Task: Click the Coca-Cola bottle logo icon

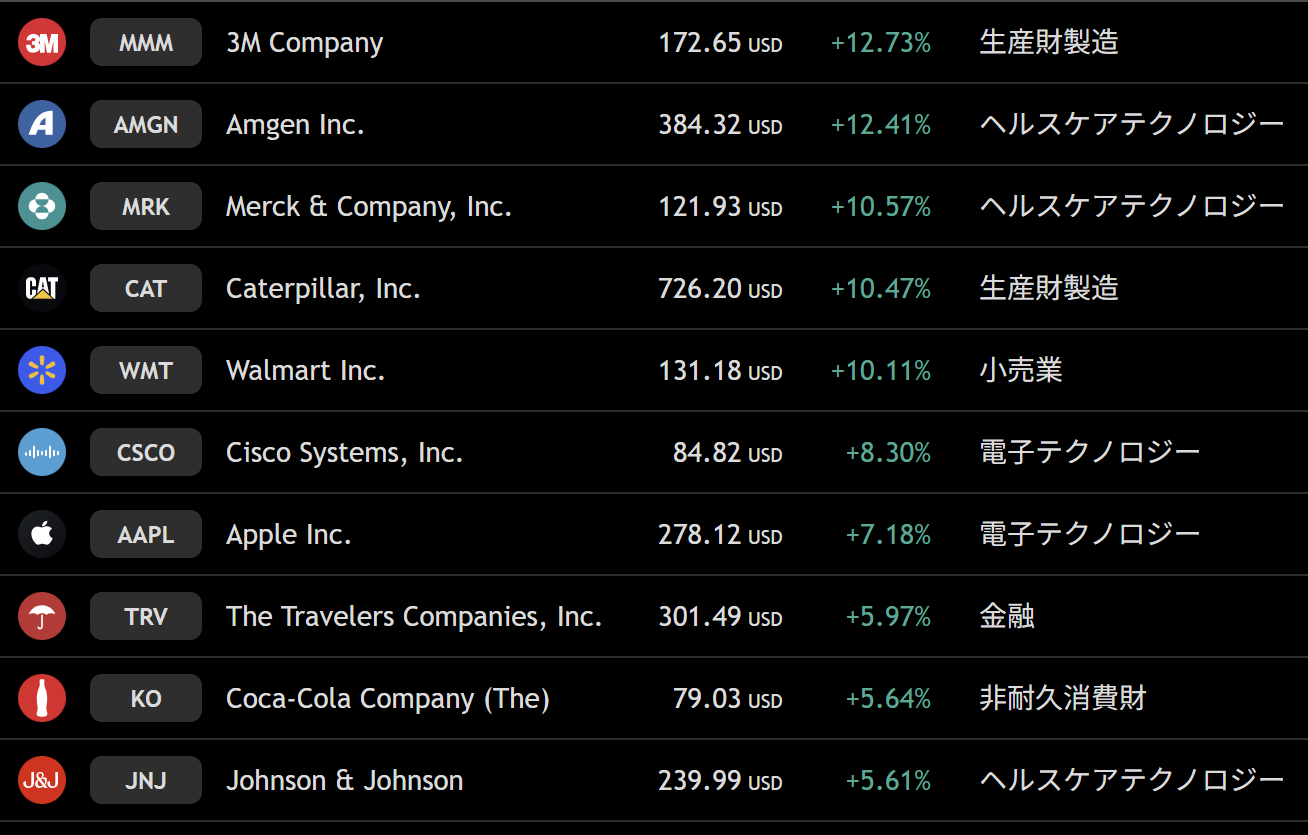Action: tap(42, 699)
